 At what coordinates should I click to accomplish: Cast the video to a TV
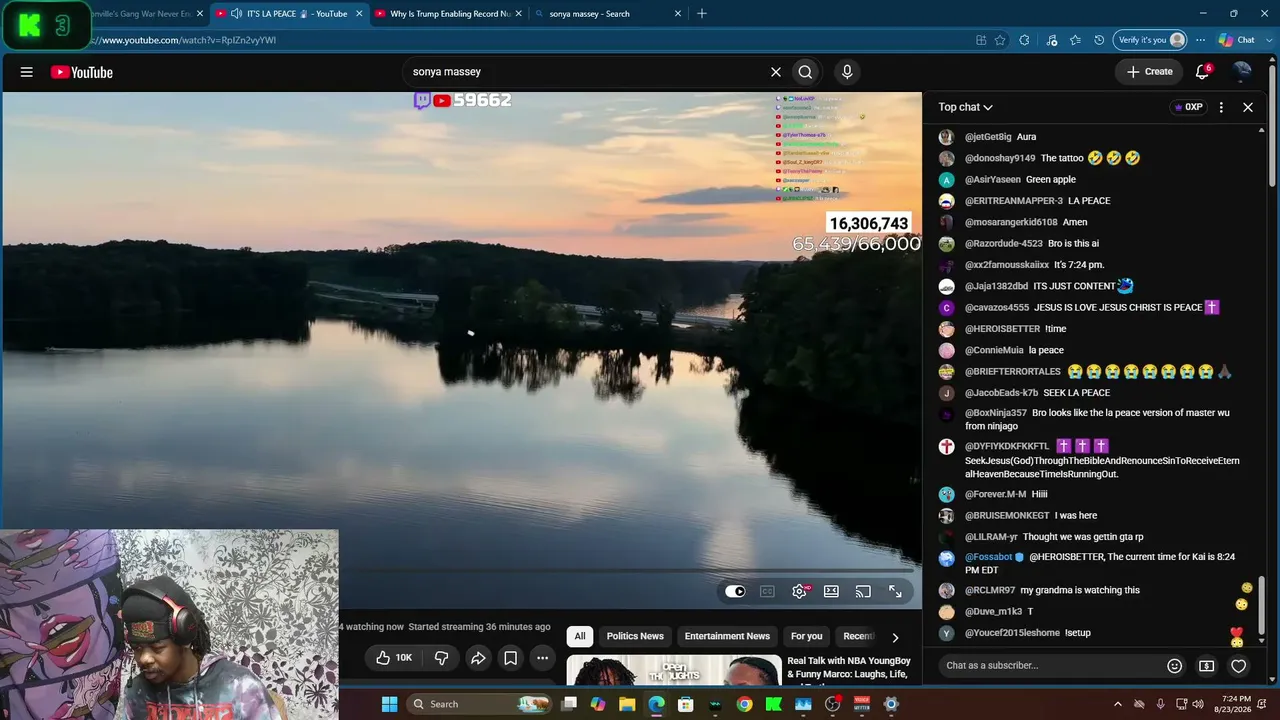point(863,592)
